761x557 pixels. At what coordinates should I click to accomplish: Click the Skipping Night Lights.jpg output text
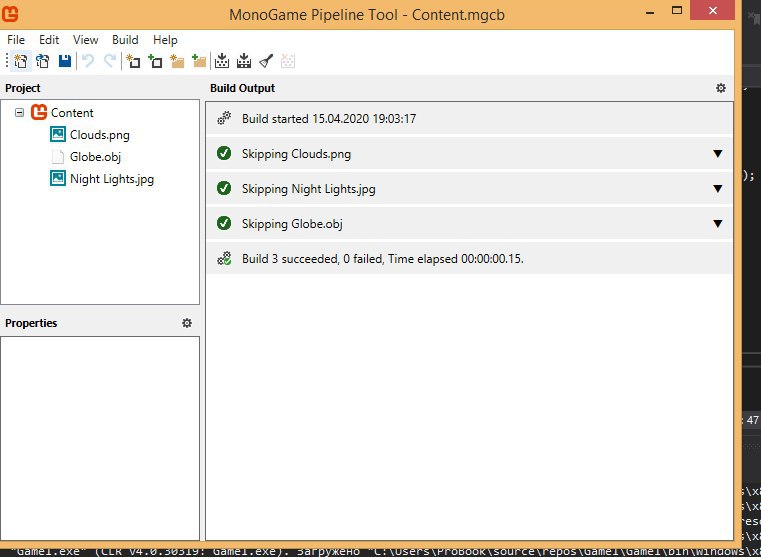pos(309,189)
